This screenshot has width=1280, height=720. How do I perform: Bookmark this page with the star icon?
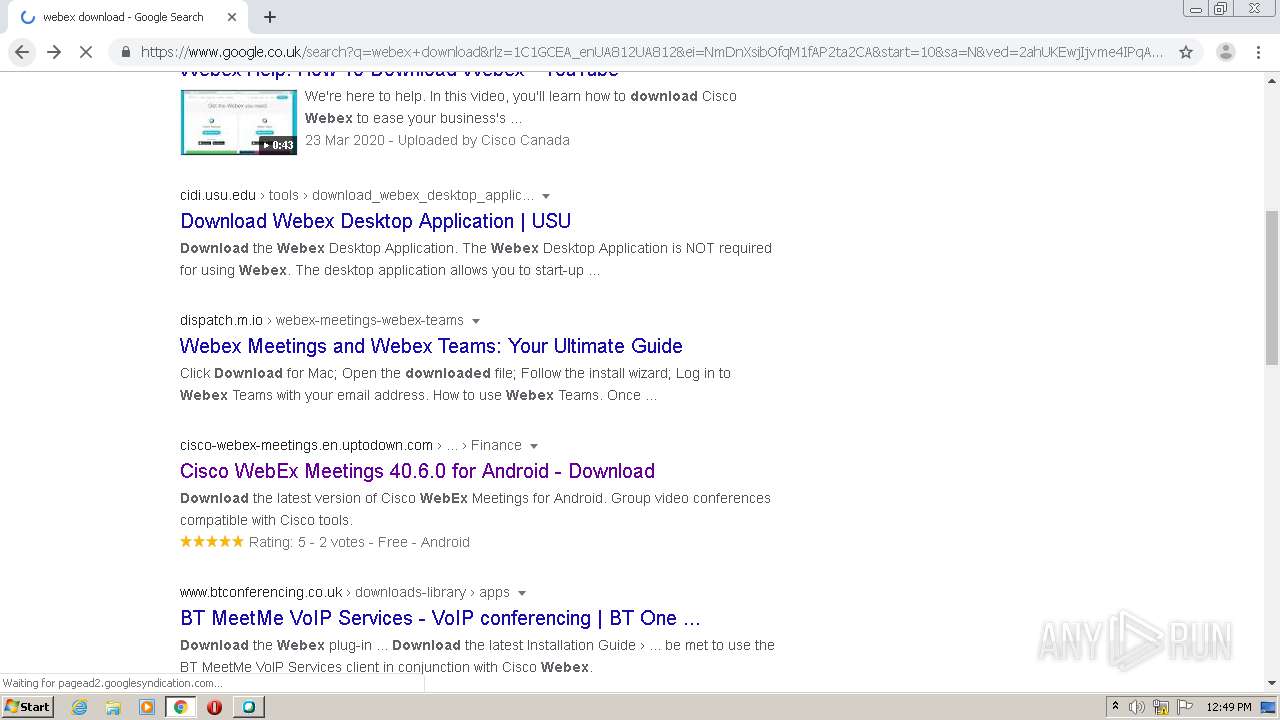[x=1186, y=52]
